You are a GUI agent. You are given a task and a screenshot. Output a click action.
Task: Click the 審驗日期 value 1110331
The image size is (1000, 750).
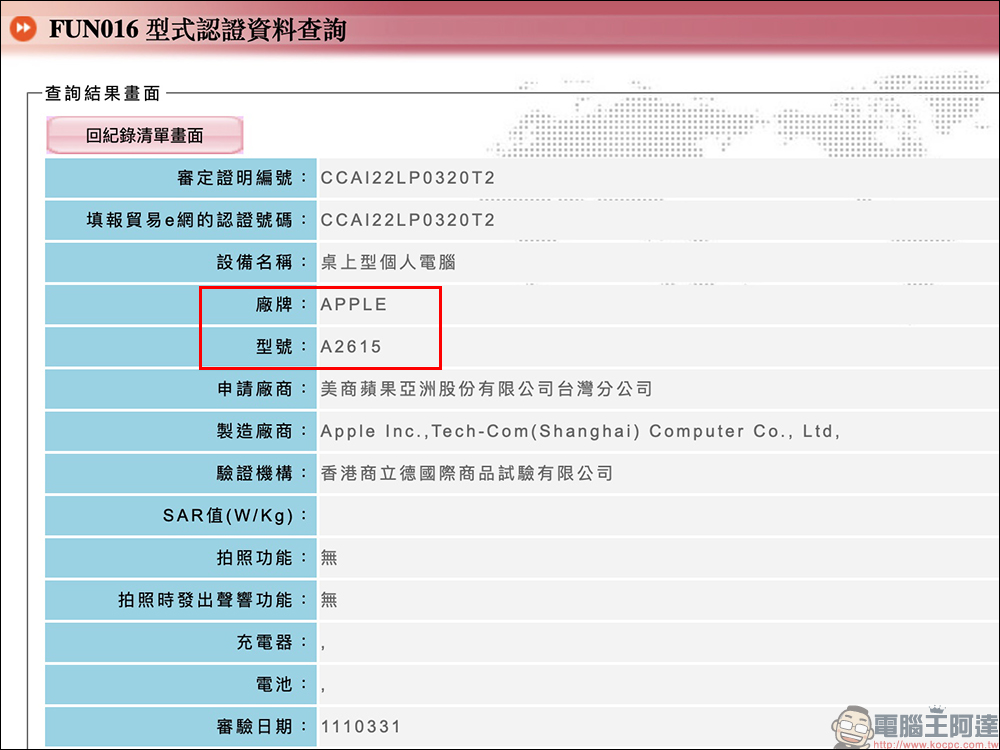(361, 725)
